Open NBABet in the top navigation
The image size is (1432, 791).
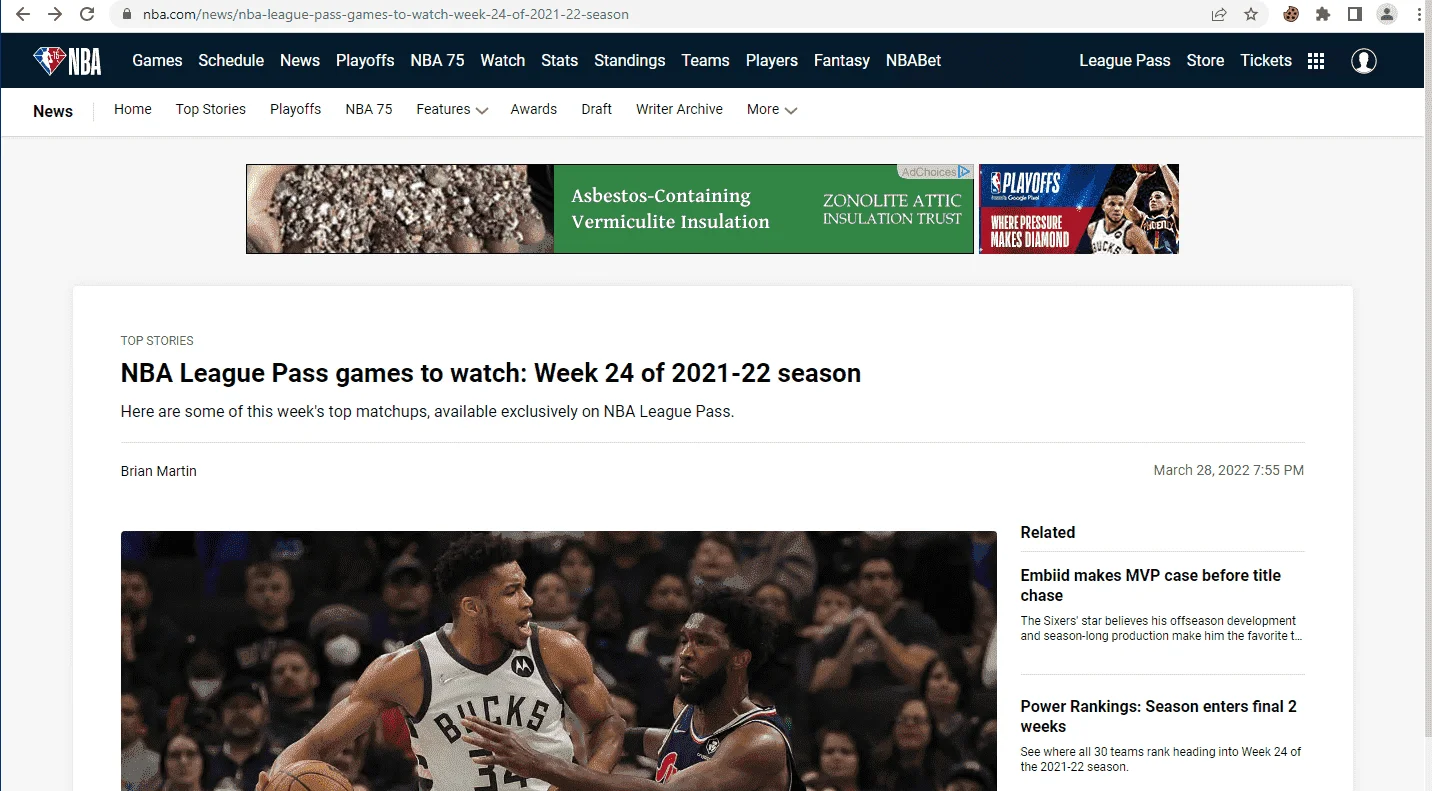(x=914, y=60)
